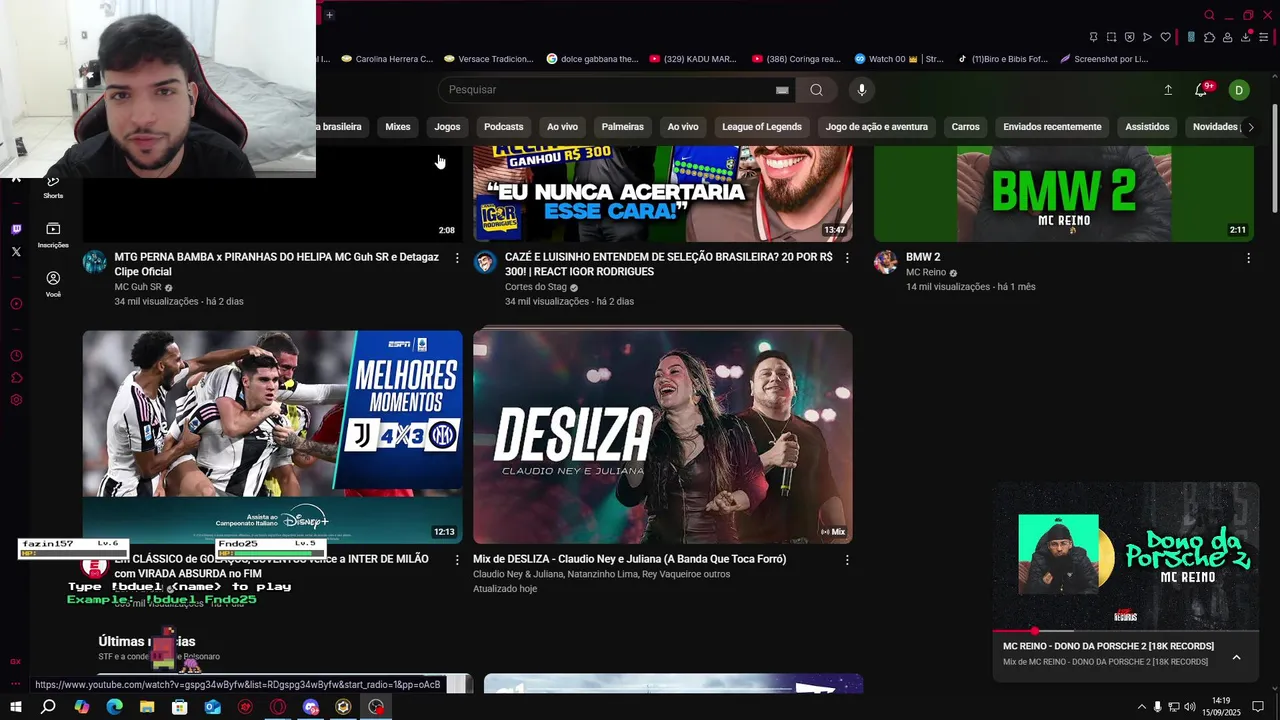Open X (Twitter) in the browser sidebar
Image resolution: width=1280 pixels, height=720 pixels.
point(16,252)
